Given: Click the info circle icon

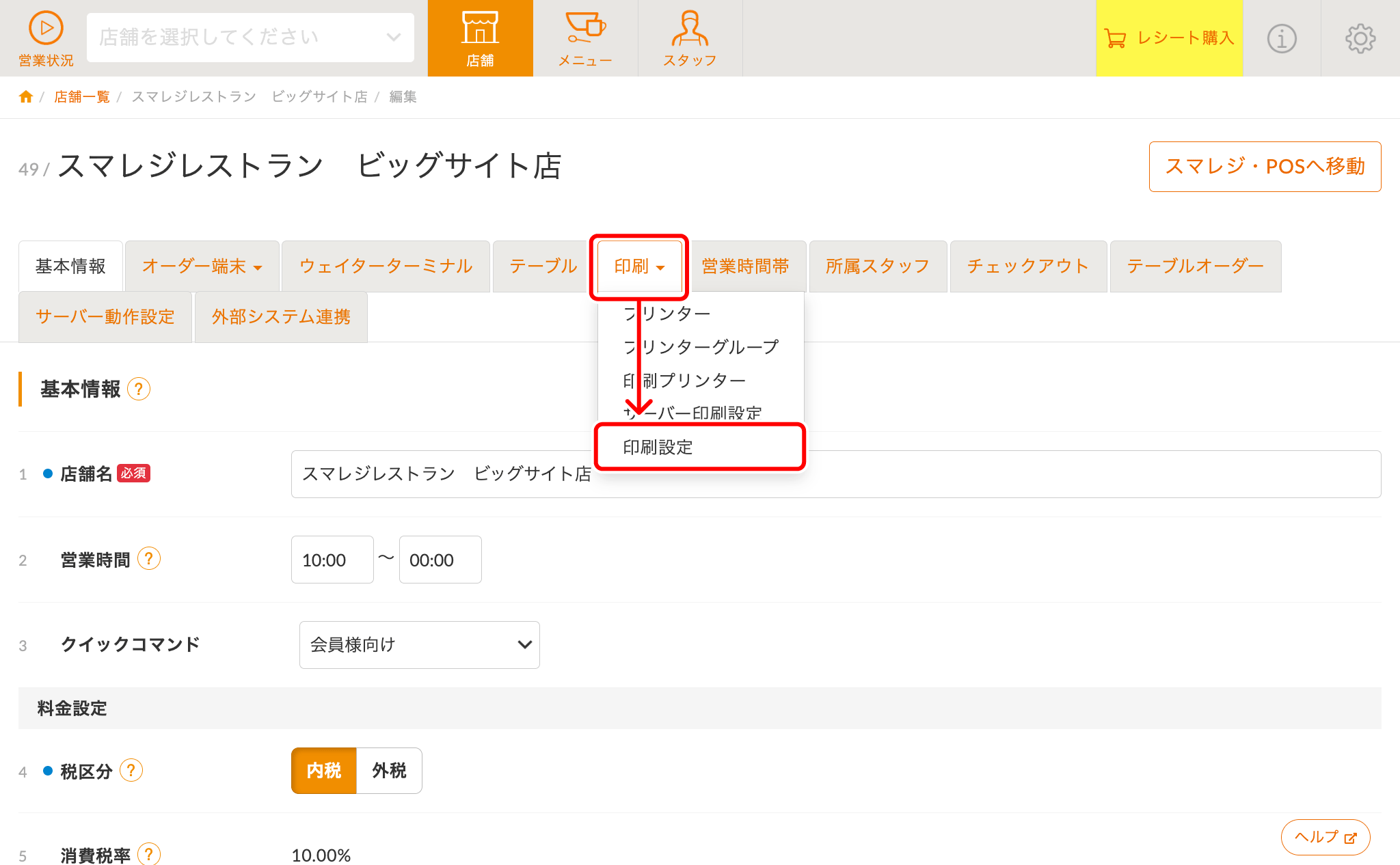Looking at the screenshot, I should point(1282,38).
